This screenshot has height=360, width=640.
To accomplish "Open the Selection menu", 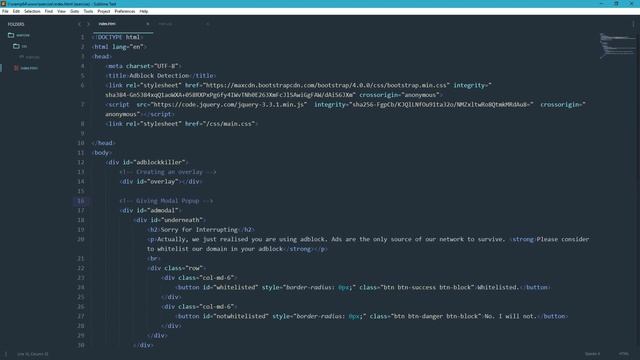I will 32,11.
